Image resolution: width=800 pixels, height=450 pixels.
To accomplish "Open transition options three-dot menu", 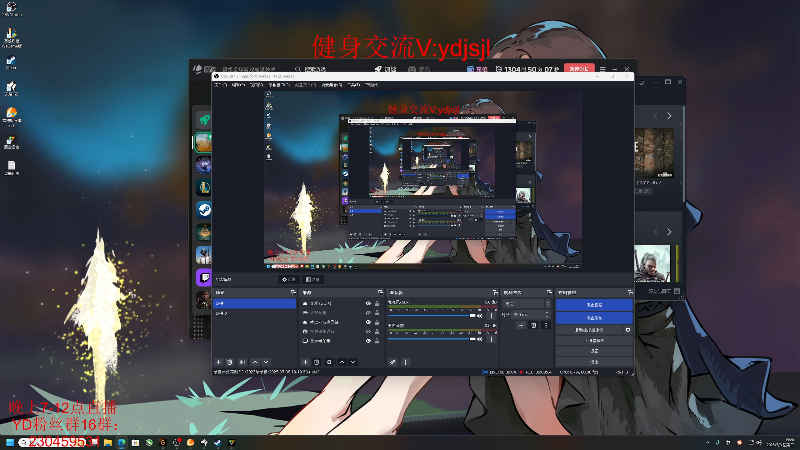I will click(545, 325).
